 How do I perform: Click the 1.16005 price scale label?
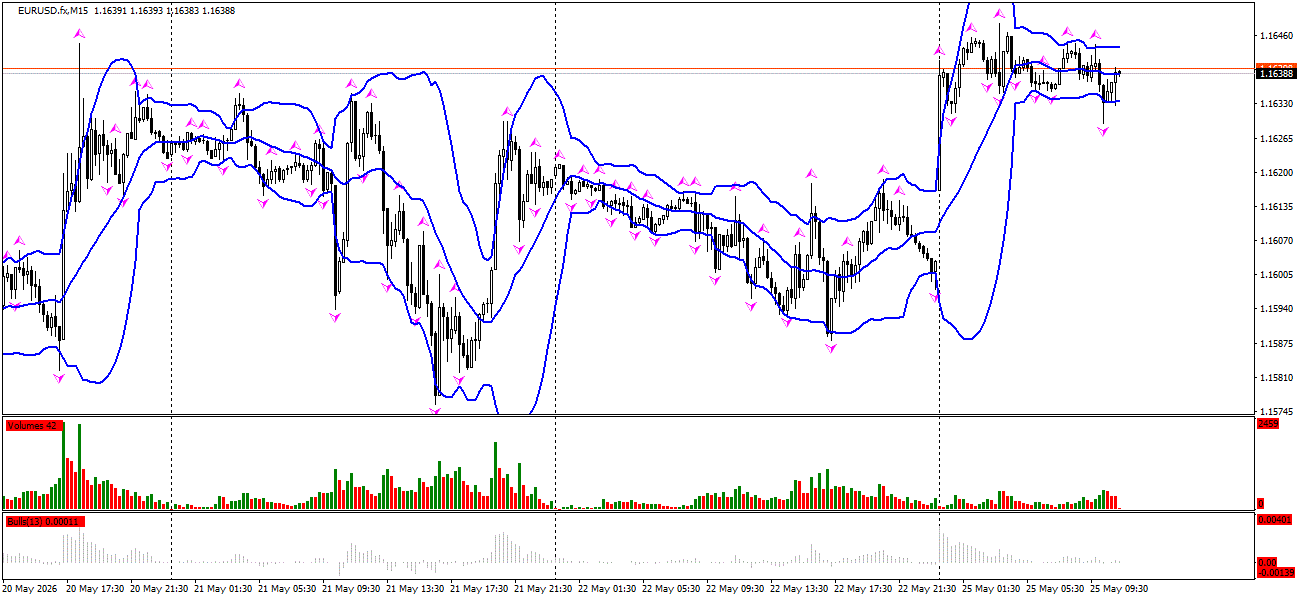(x=1275, y=275)
